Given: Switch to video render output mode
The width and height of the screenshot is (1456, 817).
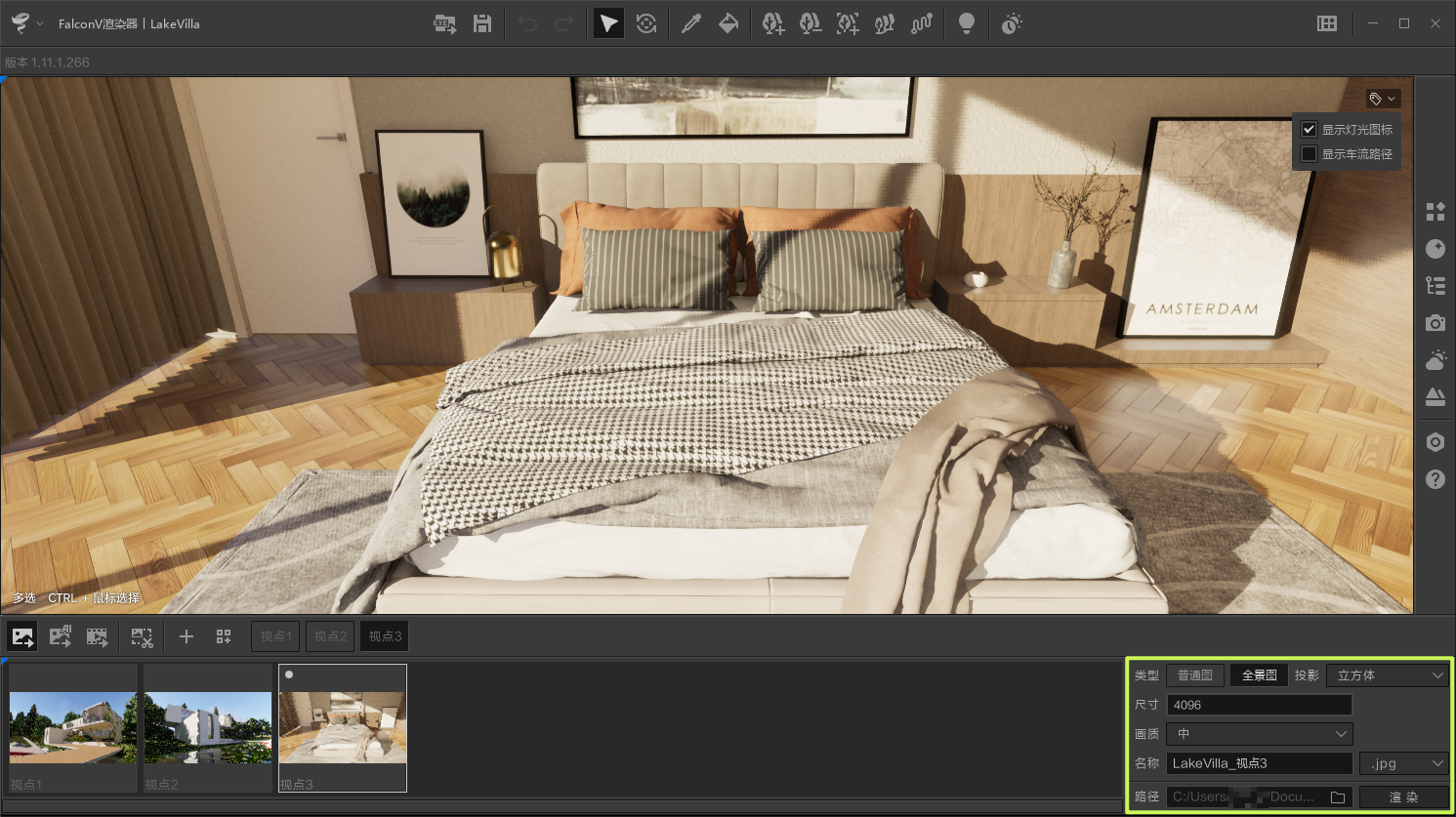Looking at the screenshot, I should point(97,636).
